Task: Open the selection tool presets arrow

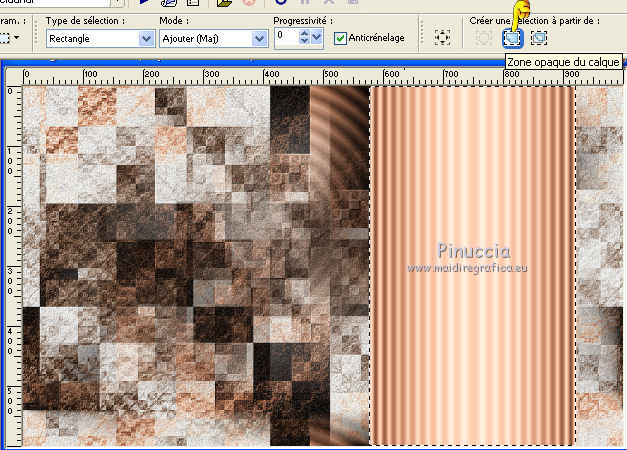Action: 16,38
